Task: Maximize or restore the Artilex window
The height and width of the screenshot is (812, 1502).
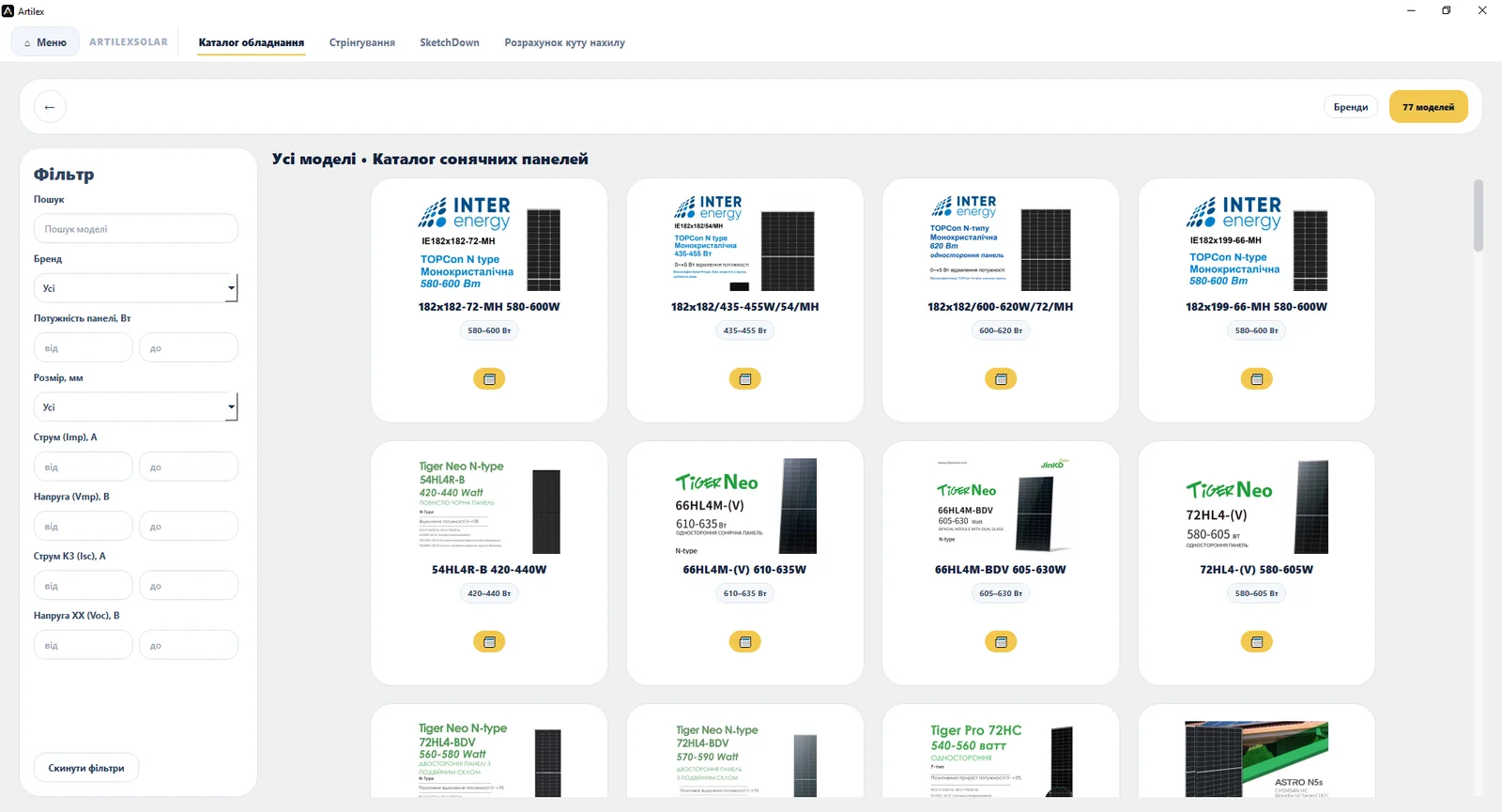Action: point(1447,10)
